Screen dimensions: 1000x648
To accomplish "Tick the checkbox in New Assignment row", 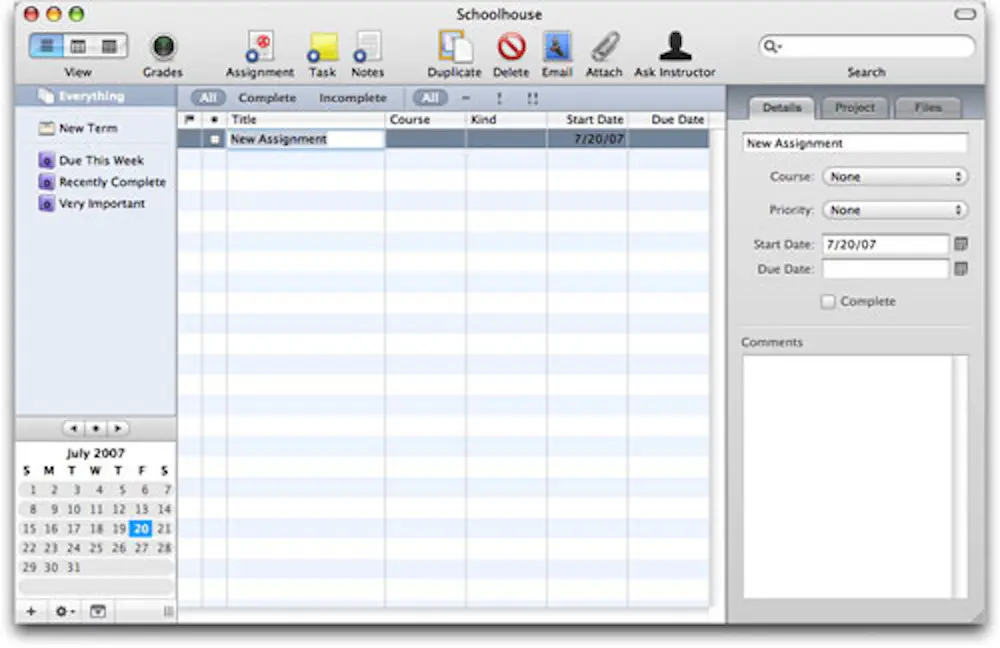I will (215, 140).
